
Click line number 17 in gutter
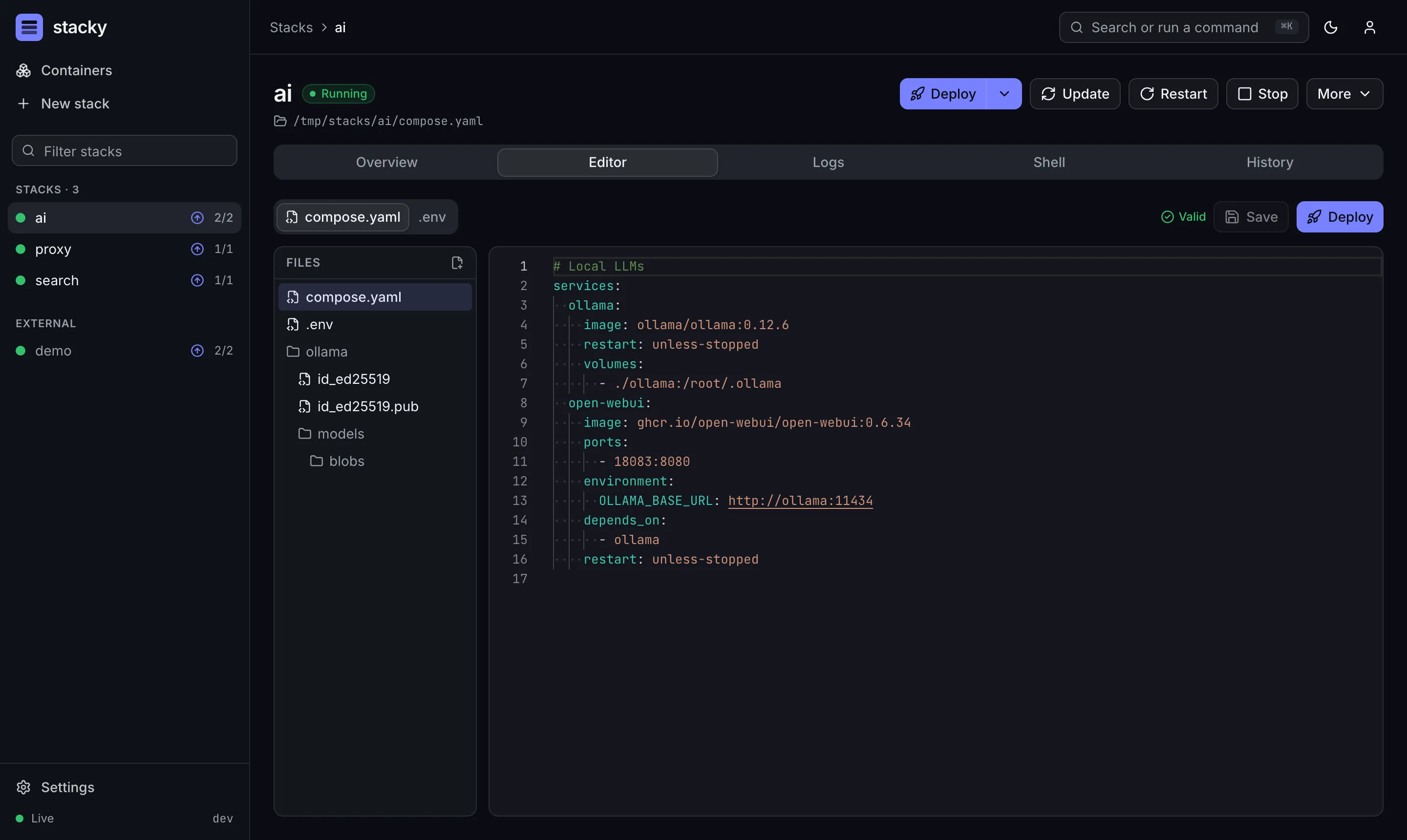coord(520,579)
